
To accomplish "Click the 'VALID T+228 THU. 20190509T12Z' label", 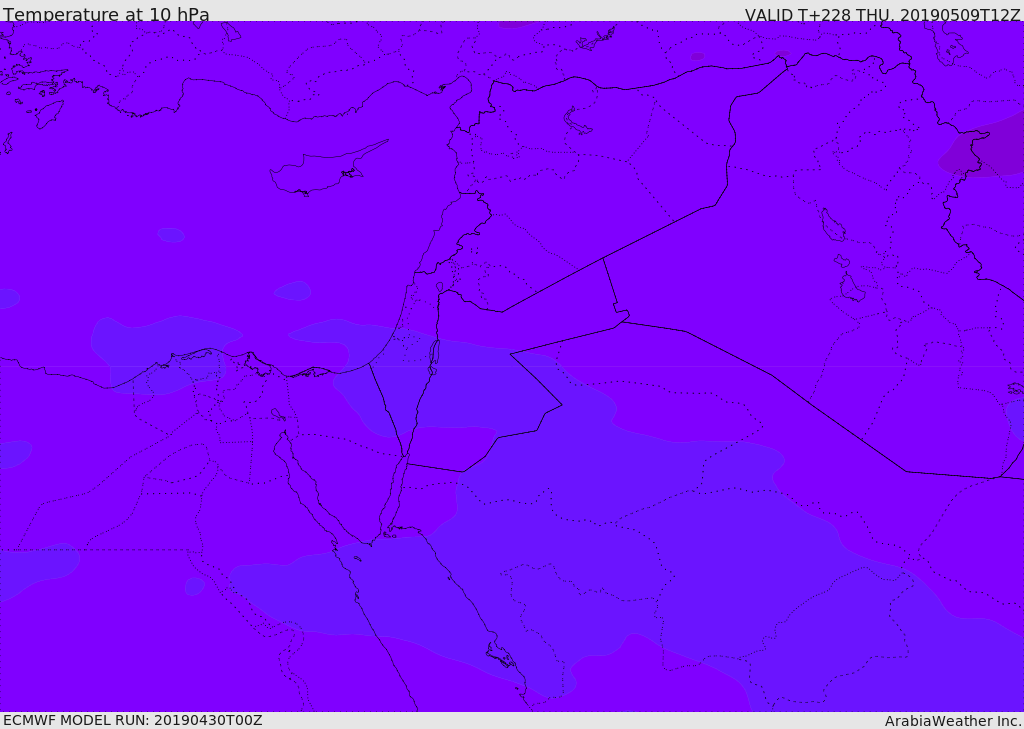I will (882, 14).
